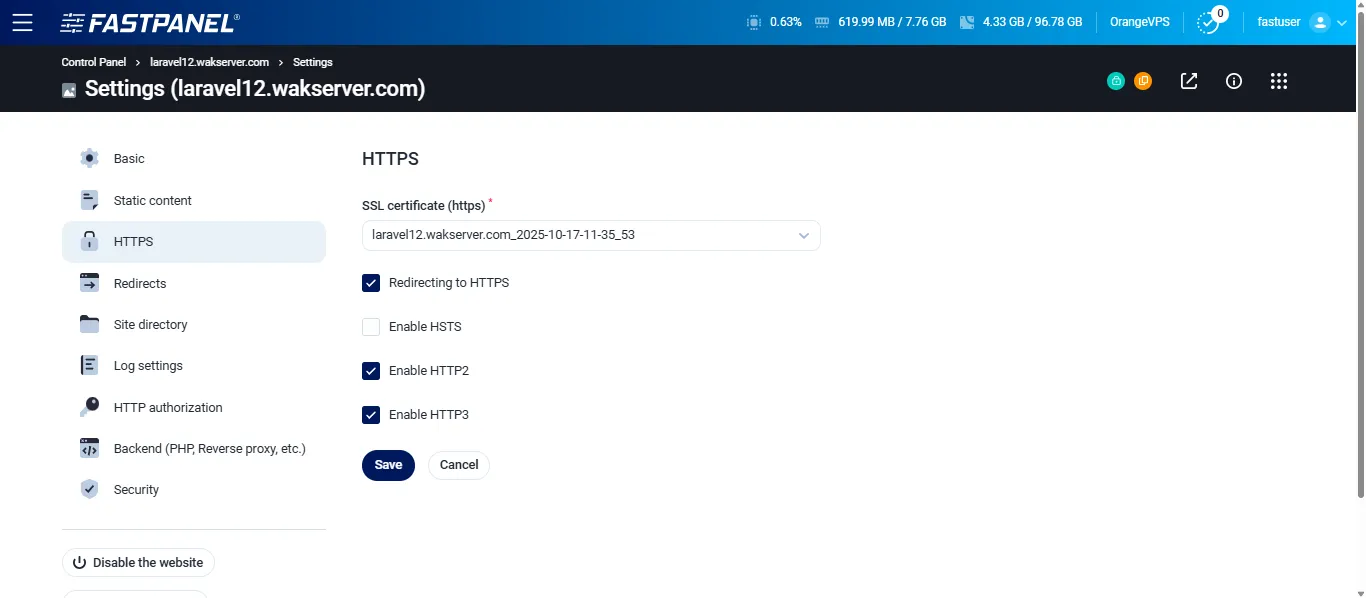The height and width of the screenshot is (598, 1366).
Task: Click the Log settings icon
Action: click(89, 365)
